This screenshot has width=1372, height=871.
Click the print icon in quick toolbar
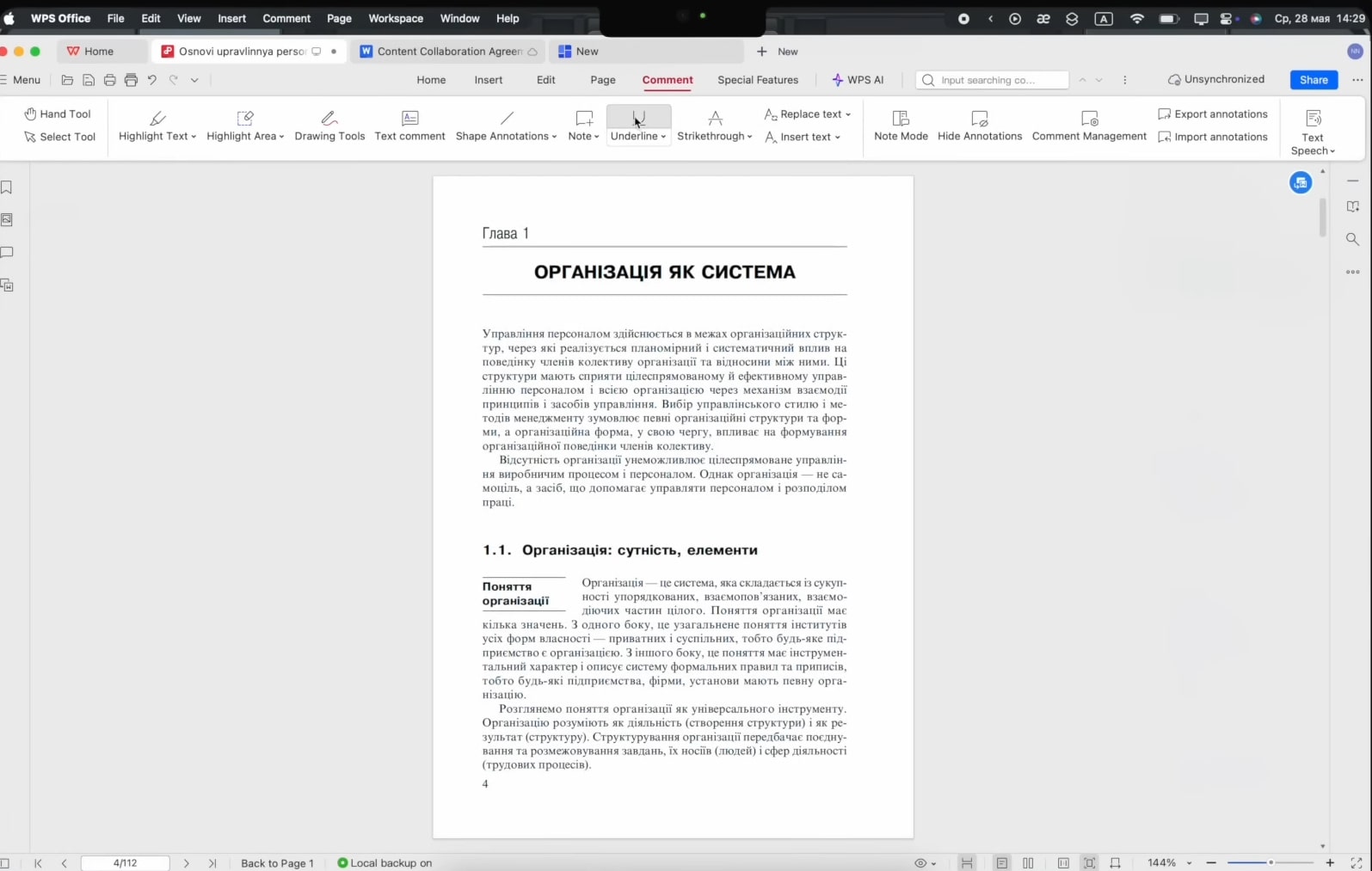(109, 80)
